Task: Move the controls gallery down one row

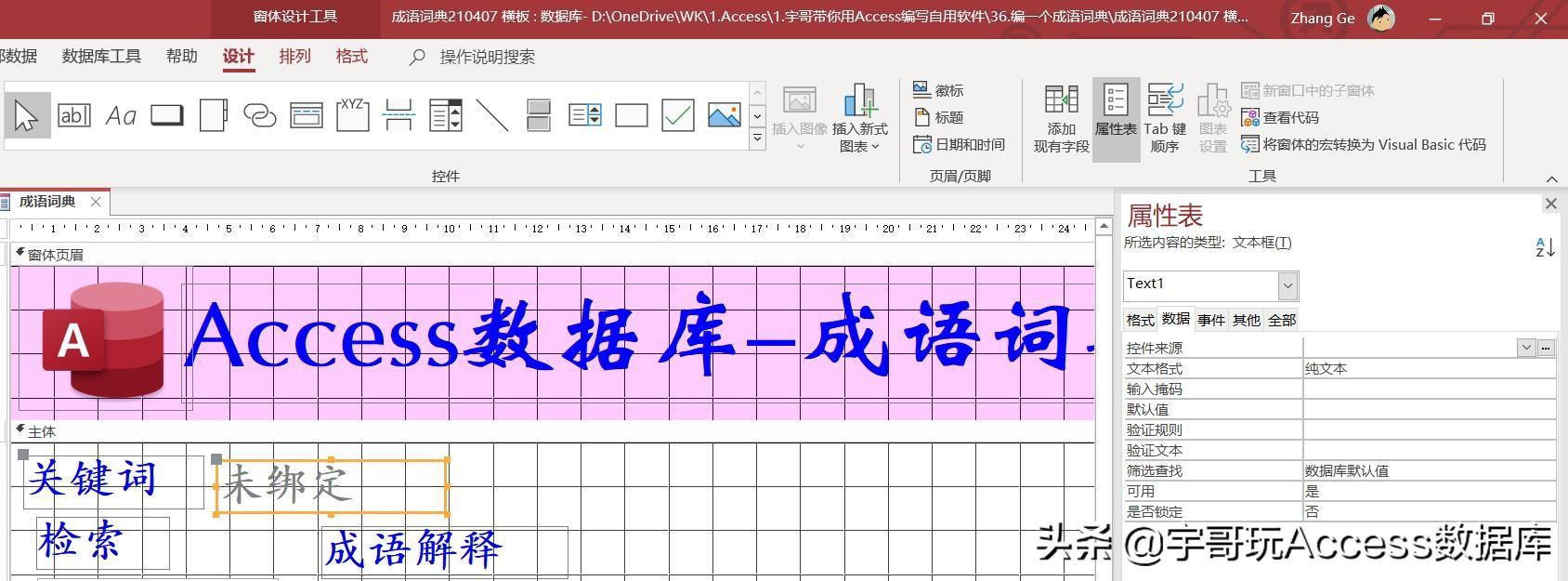Action: click(757, 116)
